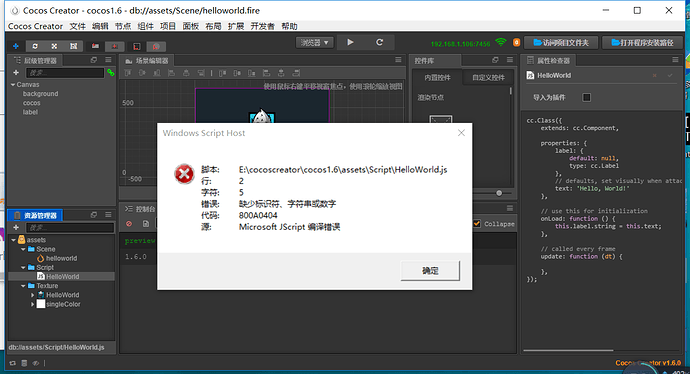This screenshot has width=690, height=374.
Task: Expand the singleColor texture asset
Action: pos(33,304)
